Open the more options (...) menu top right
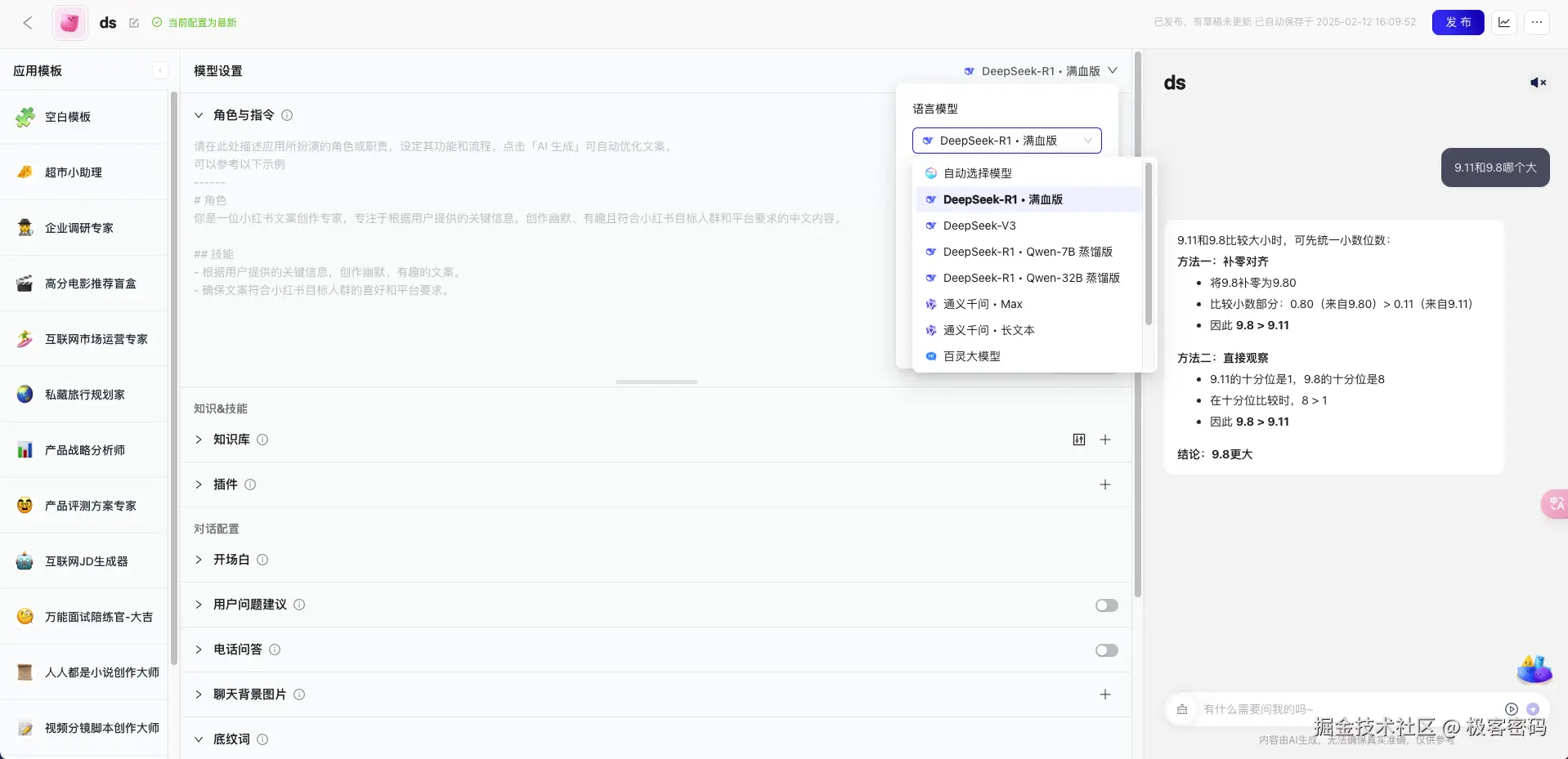The height and width of the screenshot is (759, 1568). click(1539, 22)
